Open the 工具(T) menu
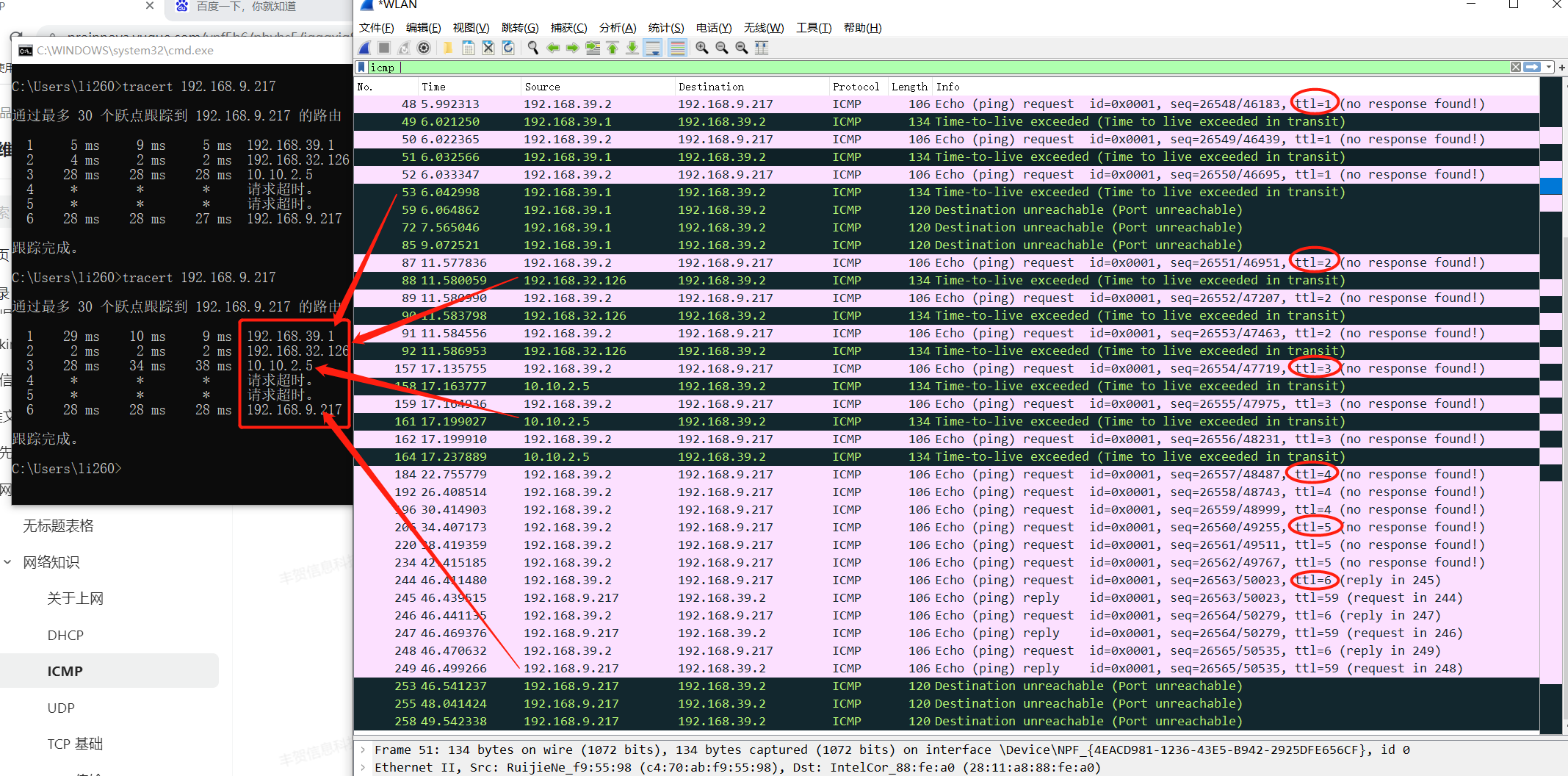This screenshot has width=1568, height=776. coord(814,28)
